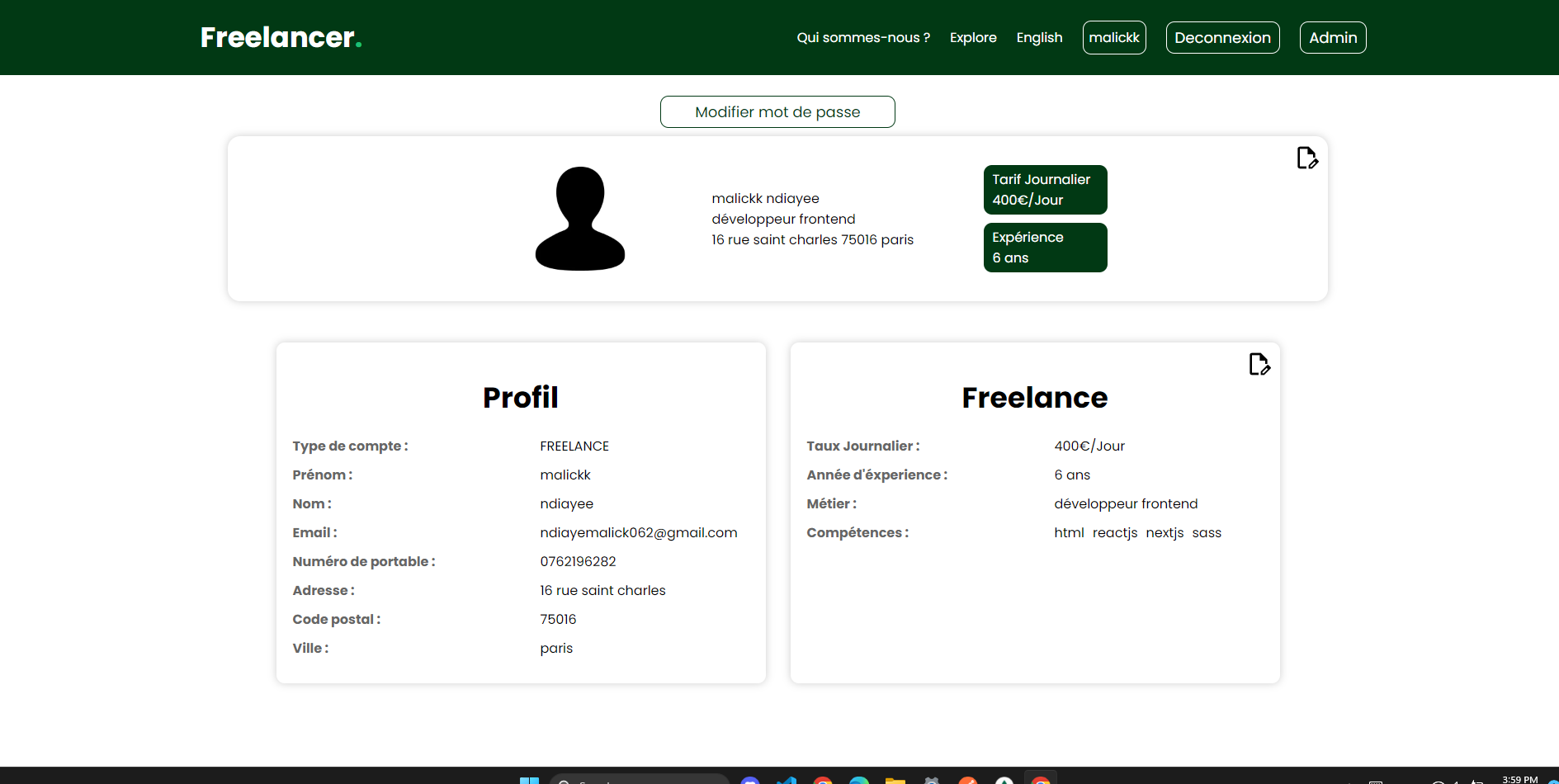Screen dimensions: 1559x784
Task: Select the Code postal value 75016
Action: click(x=558, y=620)
